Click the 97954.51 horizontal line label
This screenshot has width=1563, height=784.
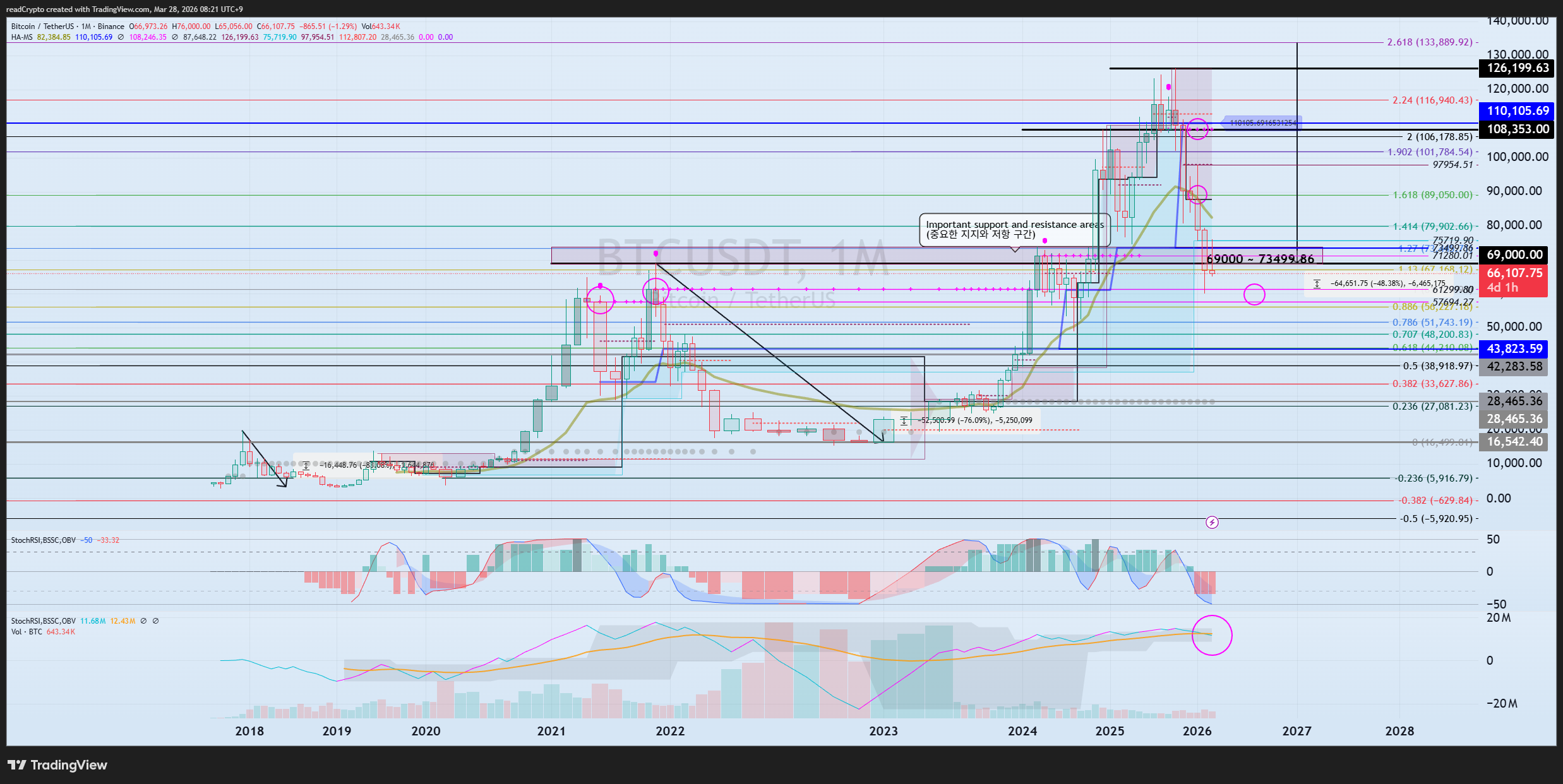(1452, 165)
